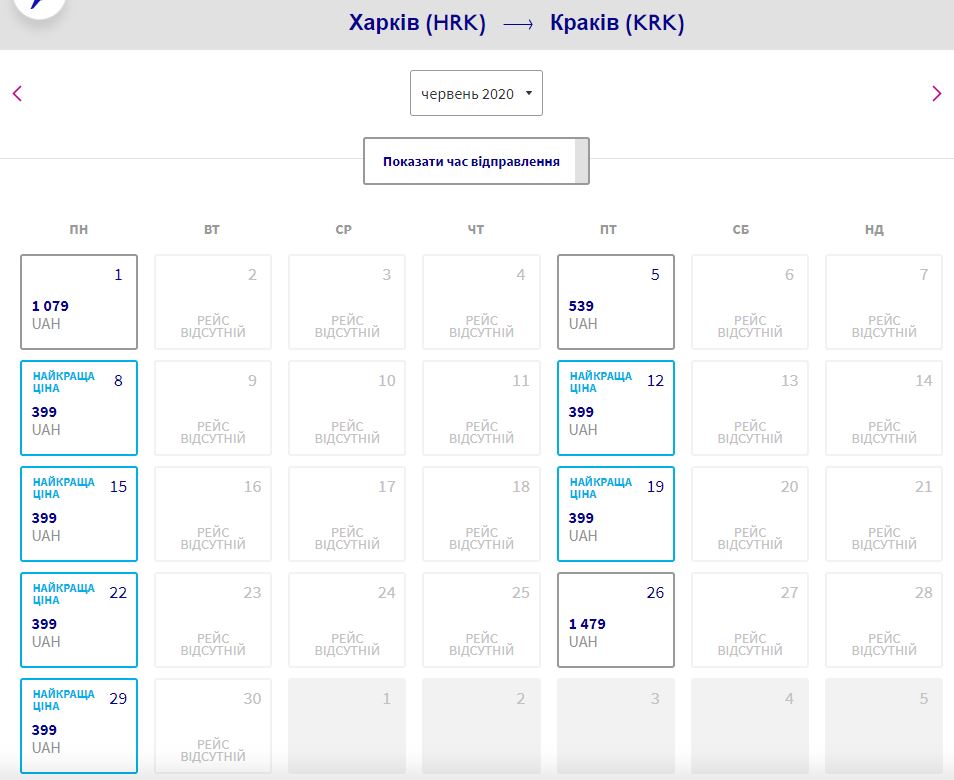Viewport: 954px width, 780px height.
Task: Click the ПН Monday column header
Action: 79,230
